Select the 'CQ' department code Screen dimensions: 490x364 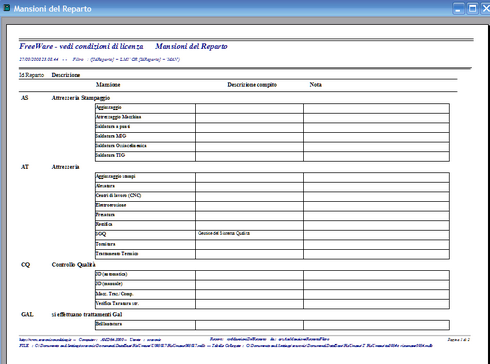pos(25,265)
